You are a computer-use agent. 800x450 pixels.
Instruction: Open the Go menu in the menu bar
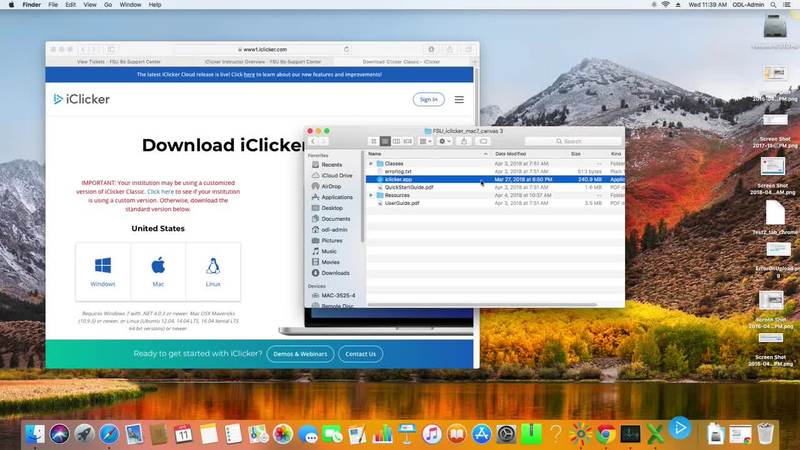coord(108,5)
